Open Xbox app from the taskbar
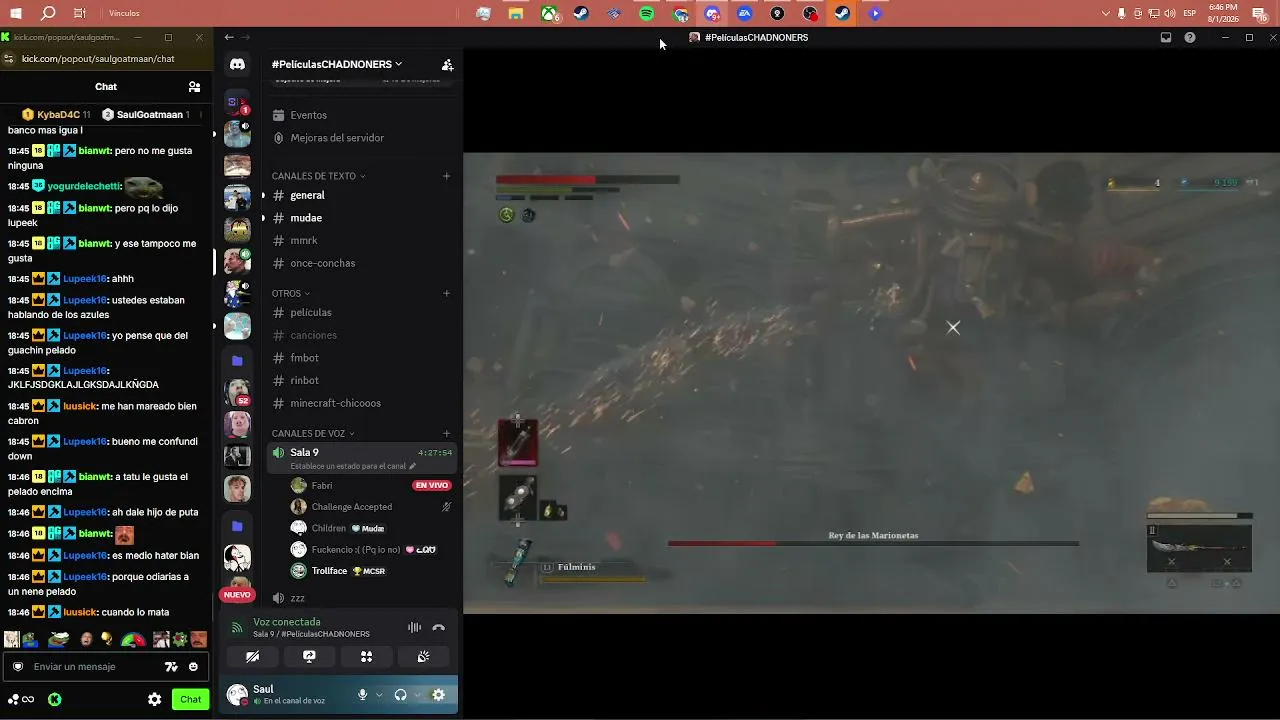Screen dimensions: 1280x720 [549, 14]
